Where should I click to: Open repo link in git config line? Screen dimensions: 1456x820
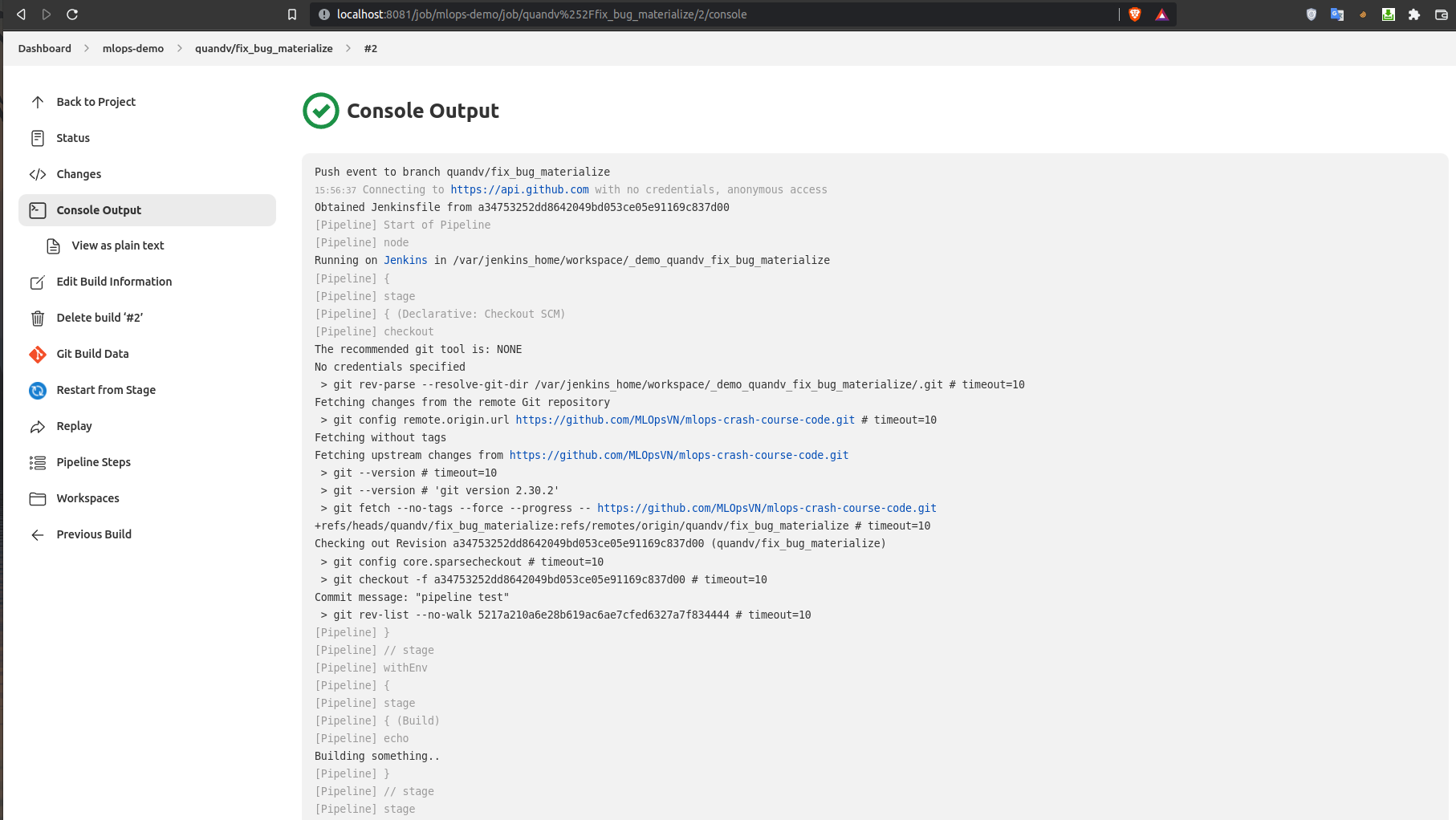[x=685, y=420]
